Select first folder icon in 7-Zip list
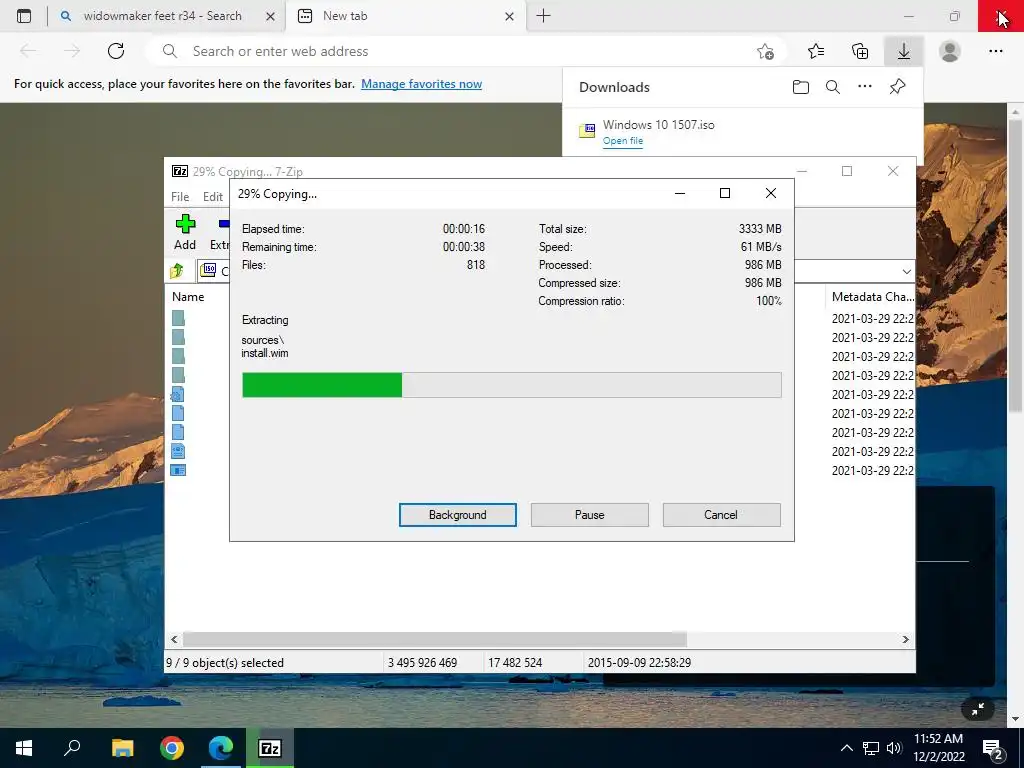The image size is (1024, 768). pos(178,318)
